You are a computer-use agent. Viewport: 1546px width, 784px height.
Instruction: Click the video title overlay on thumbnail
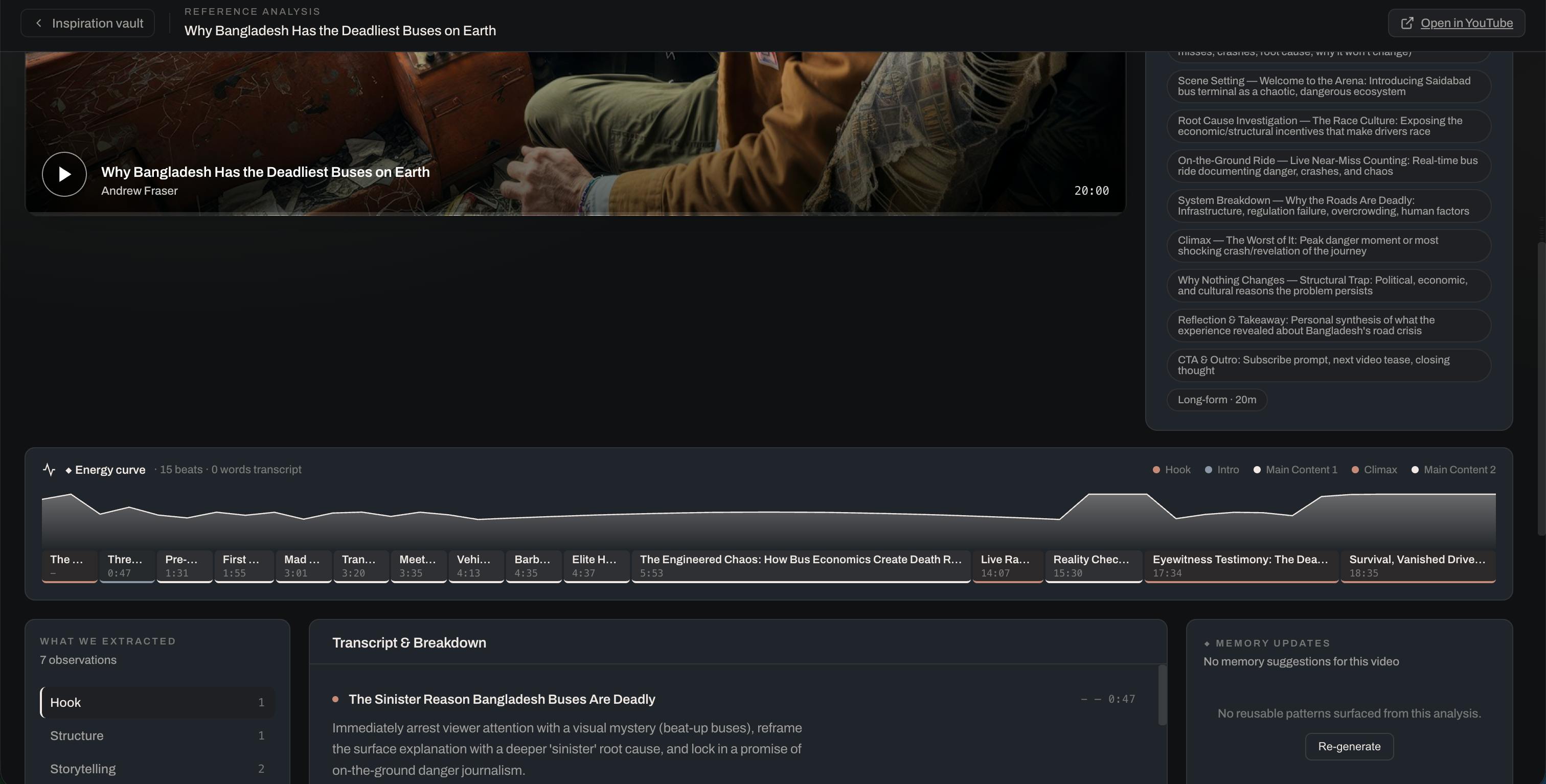click(265, 172)
